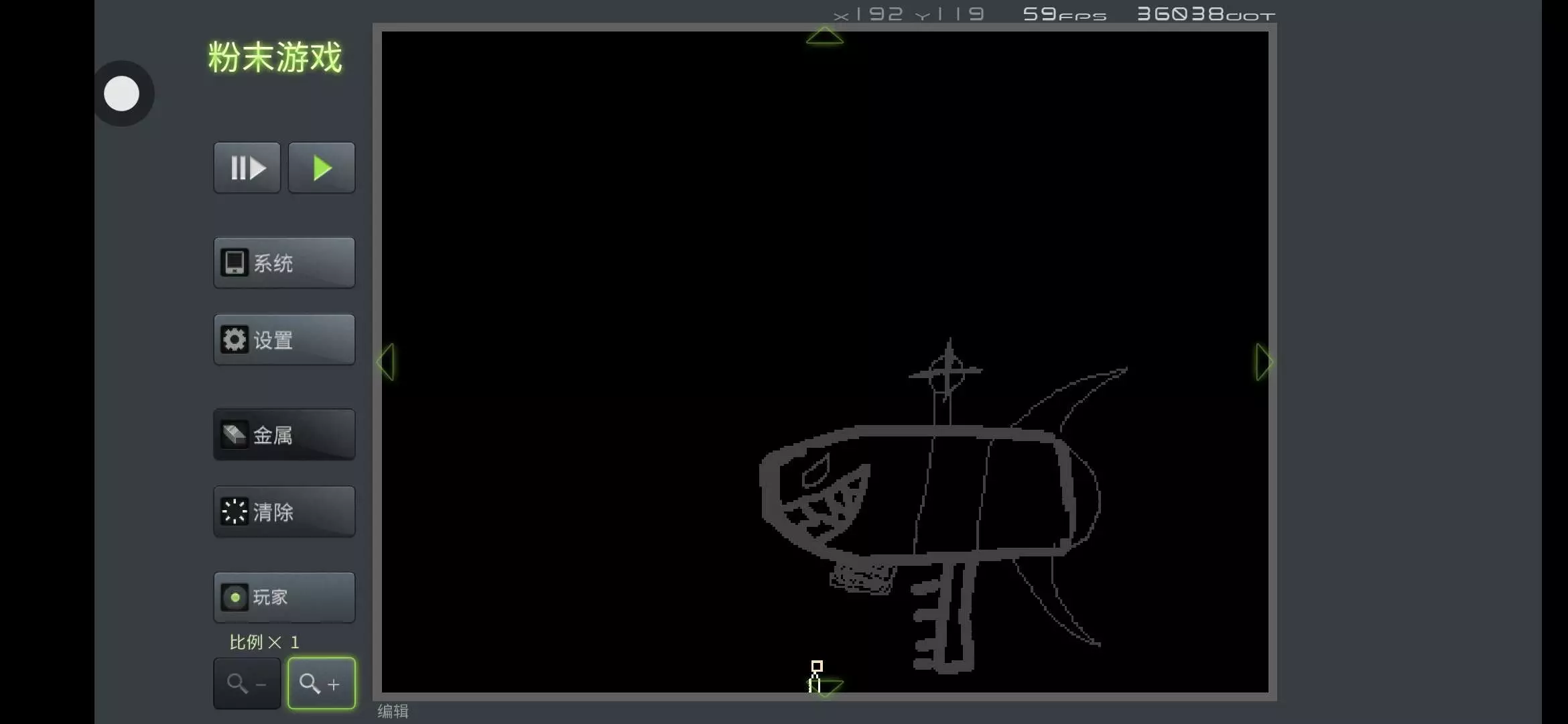Open the 系统 (System) menu button
The image size is (1568, 724).
pos(284,263)
